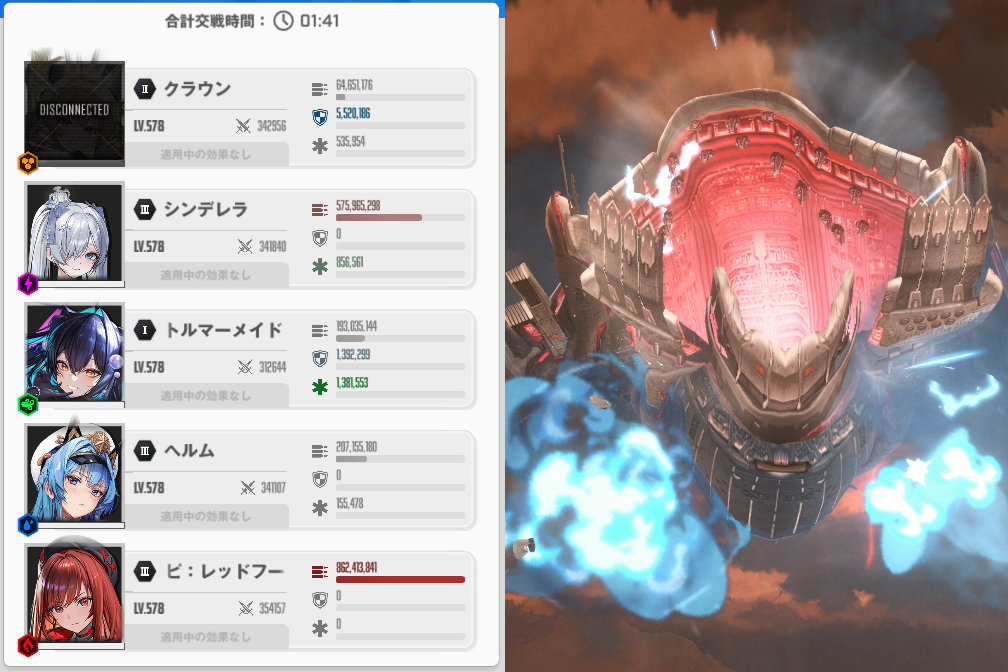
Task: Click the clock icon beside total battle time
Action: pos(283,20)
